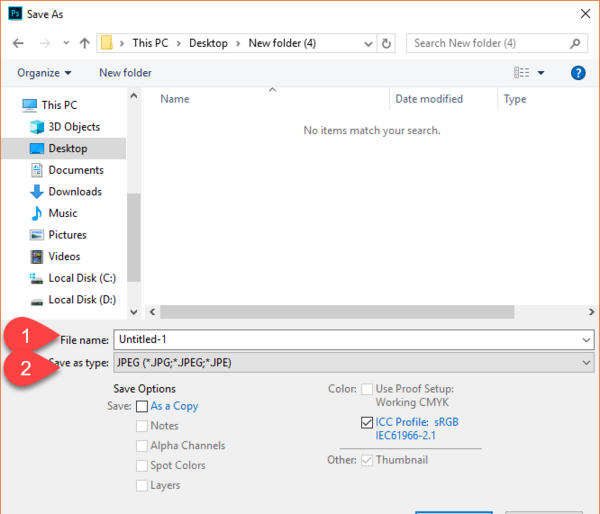Open the blue Help question icon
Viewport: 600px width, 514px height.
click(x=578, y=73)
